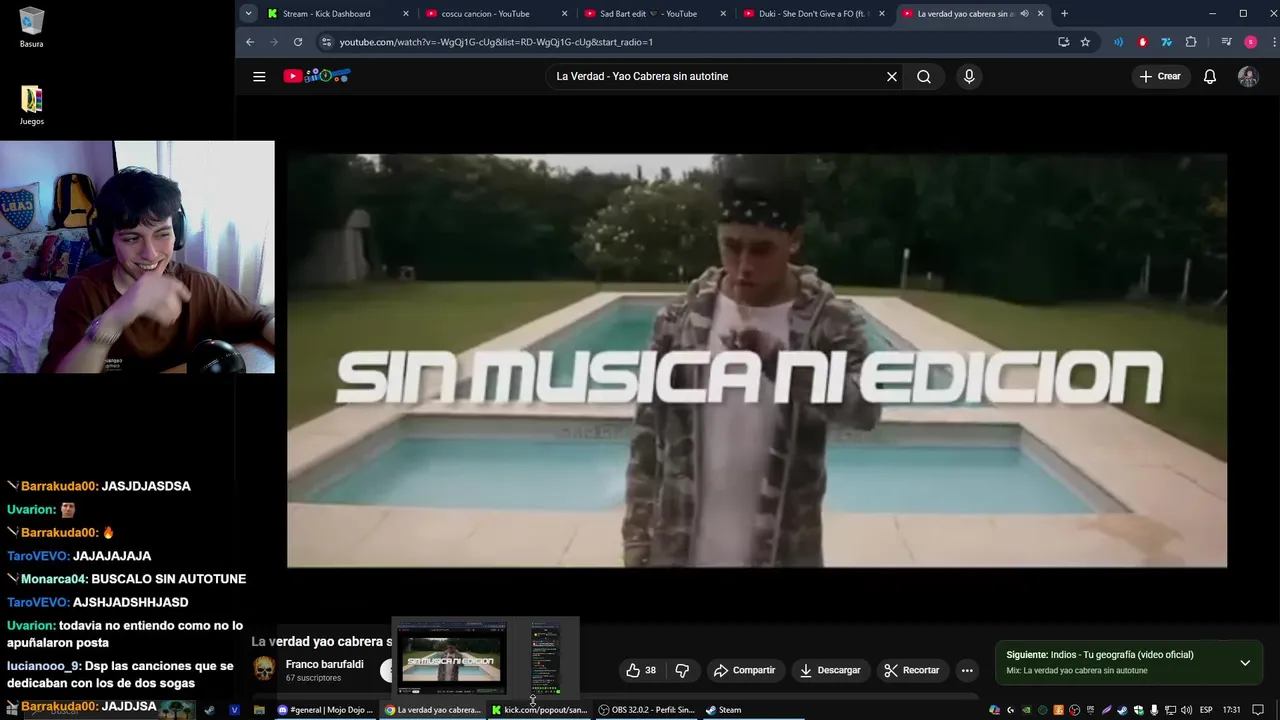The height and width of the screenshot is (720, 1280).
Task: Open Discord #general Mojo Dojo taskbar item
Action: [326, 710]
